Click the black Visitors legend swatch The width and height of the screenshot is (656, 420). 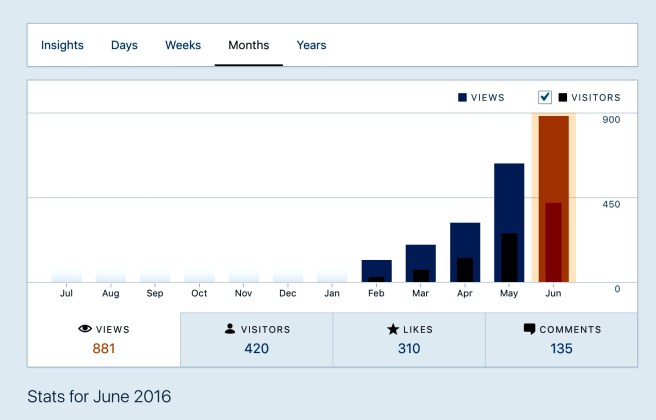coord(563,98)
